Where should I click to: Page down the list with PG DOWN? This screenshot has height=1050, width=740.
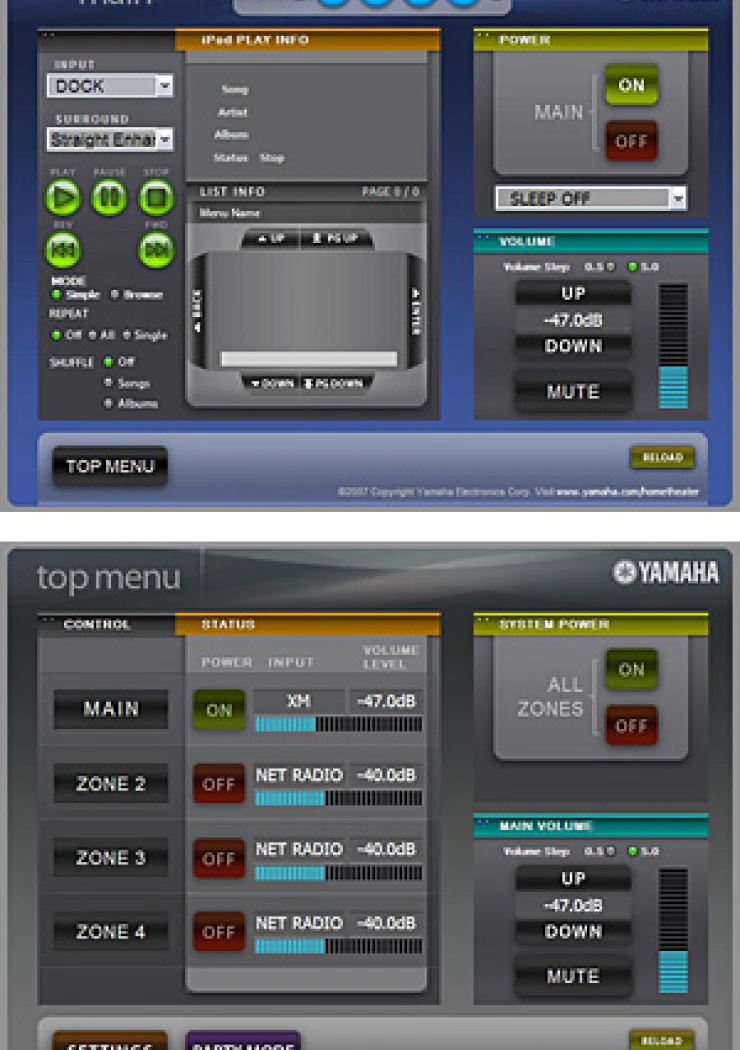[334, 383]
